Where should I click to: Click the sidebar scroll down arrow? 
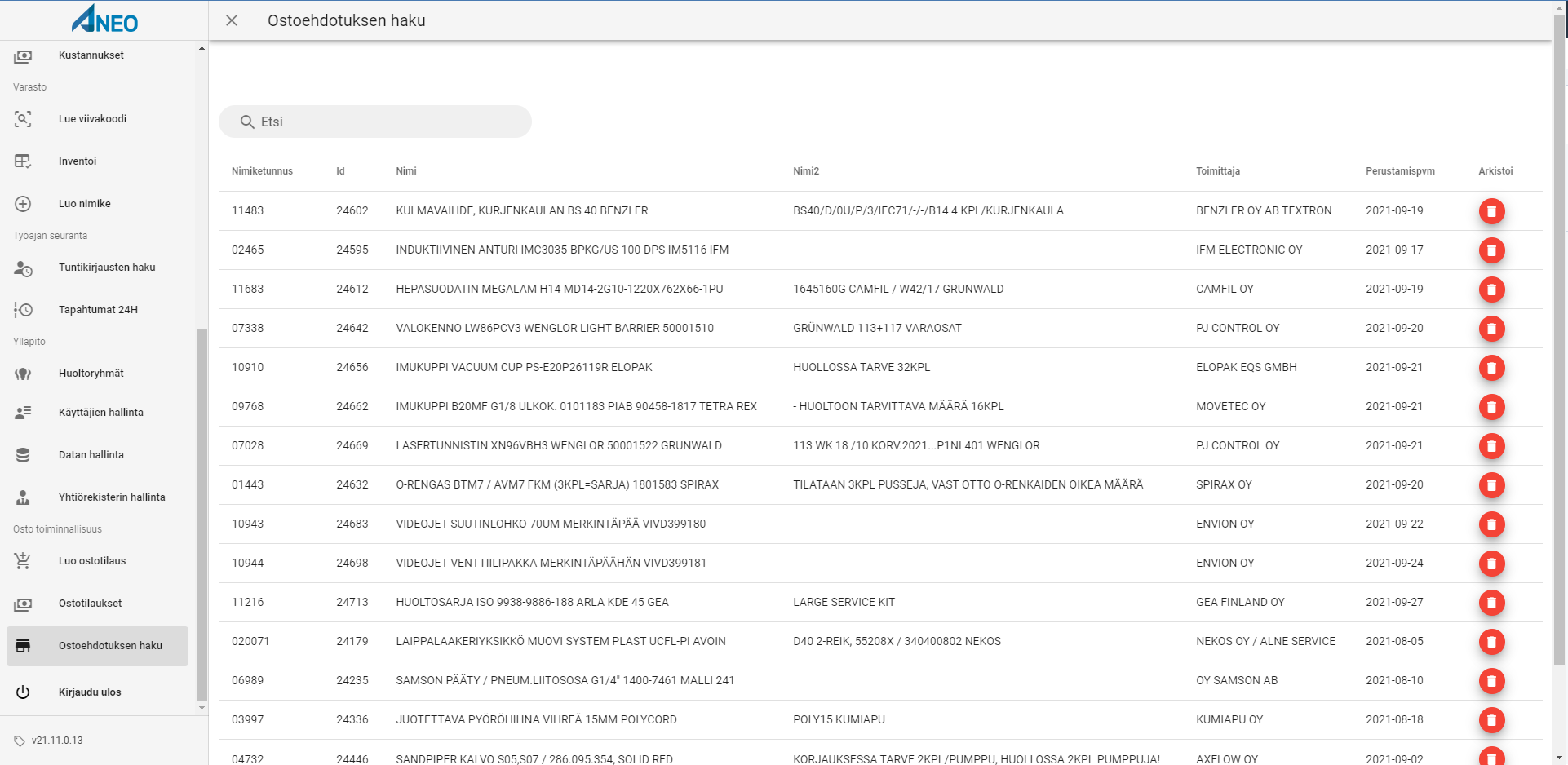tap(202, 708)
